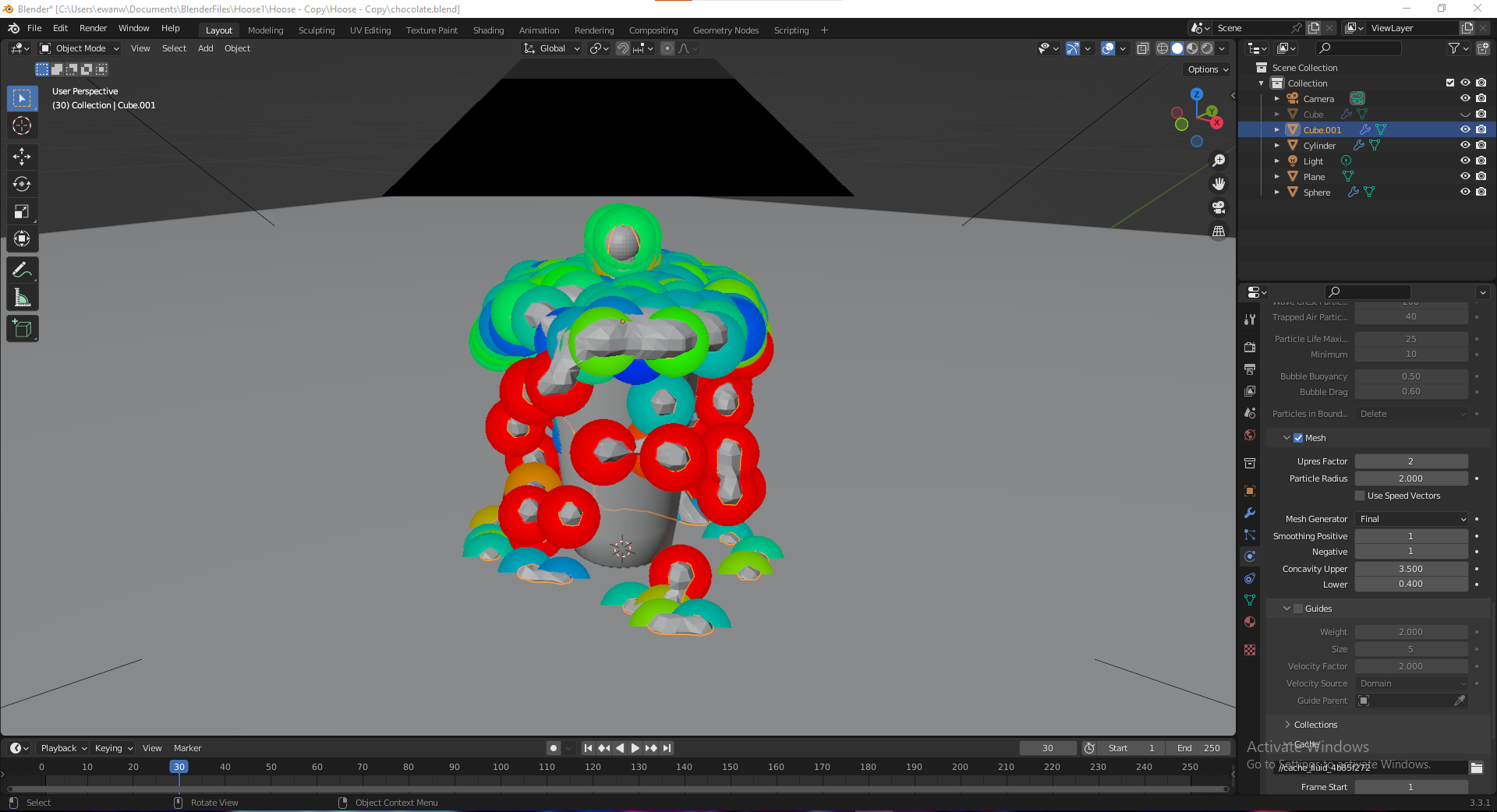Open the viewport Options dropdown

[x=1207, y=69]
